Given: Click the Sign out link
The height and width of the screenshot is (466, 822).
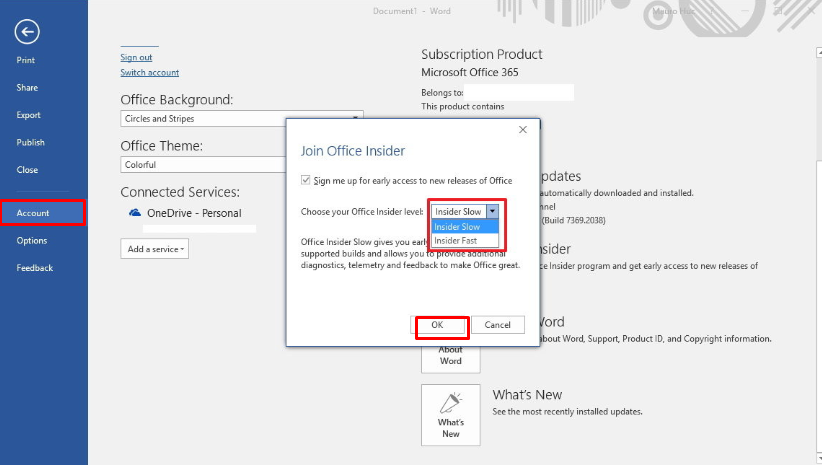Looking at the screenshot, I should [136, 58].
